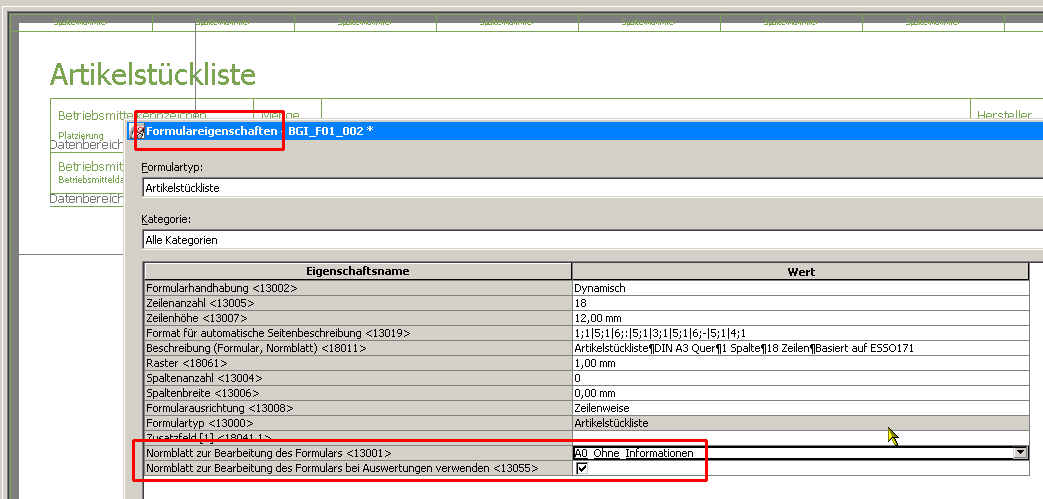Open the Normblatt A0_Ohne_Informationen dropdown arrow
The image size is (1043, 499).
click(x=1020, y=453)
